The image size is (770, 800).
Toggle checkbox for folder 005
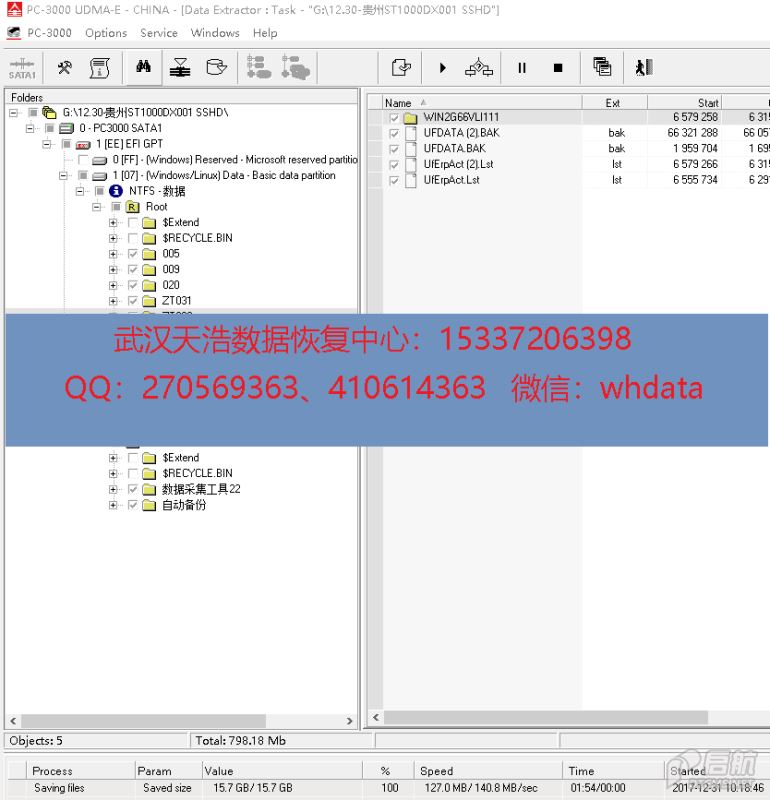pos(133,254)
